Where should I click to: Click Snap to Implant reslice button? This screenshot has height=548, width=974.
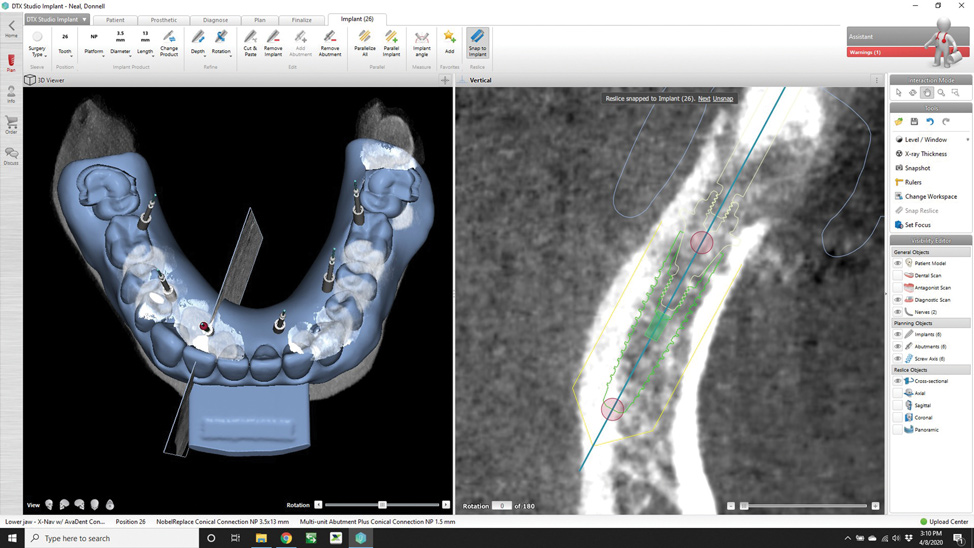(477, 42)
